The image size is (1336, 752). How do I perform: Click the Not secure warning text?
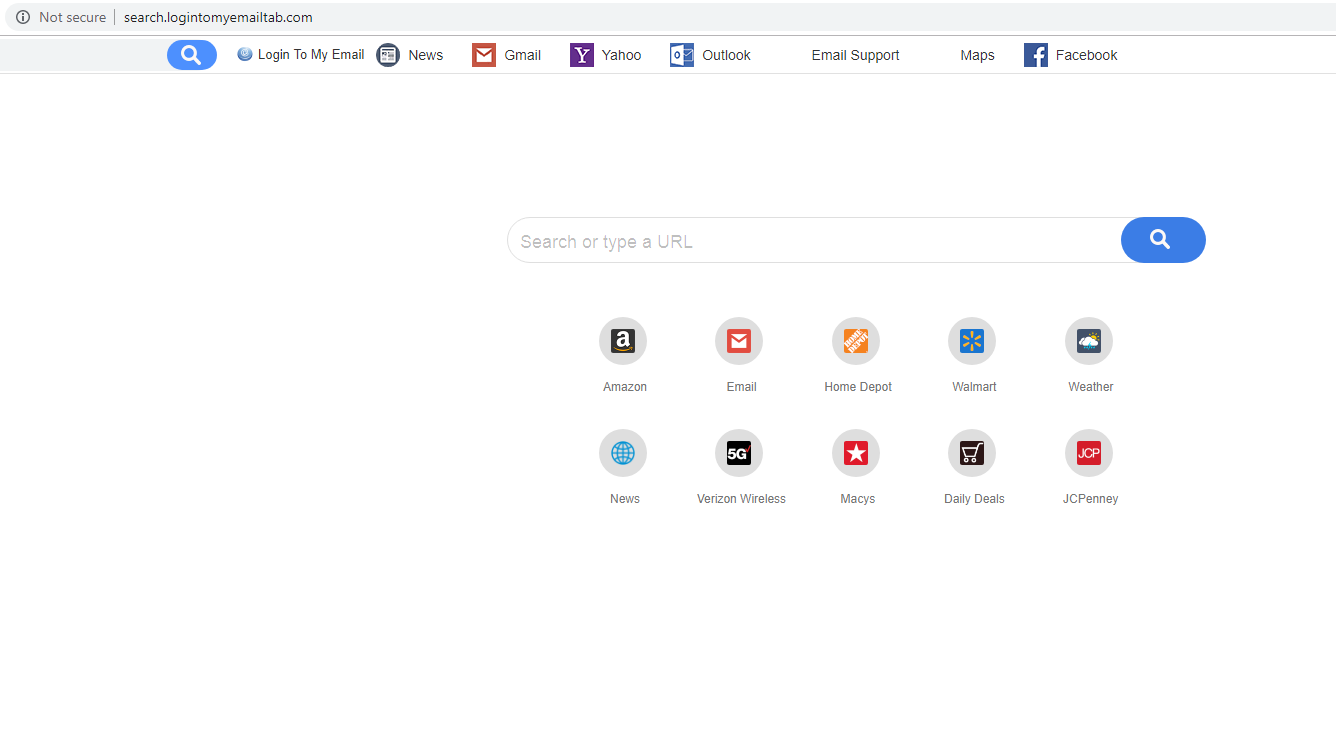tap(73, 17)
